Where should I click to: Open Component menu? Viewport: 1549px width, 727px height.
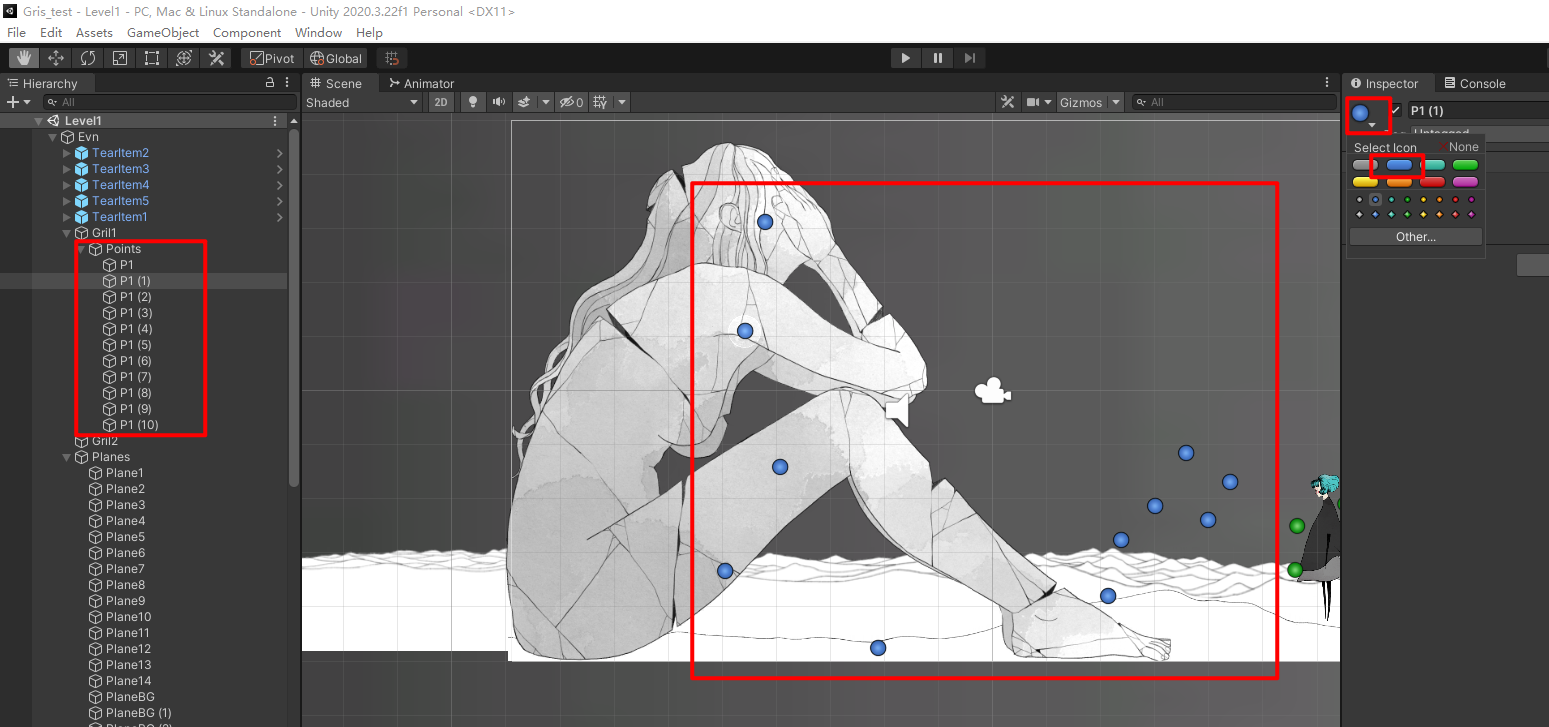(247, 33)
